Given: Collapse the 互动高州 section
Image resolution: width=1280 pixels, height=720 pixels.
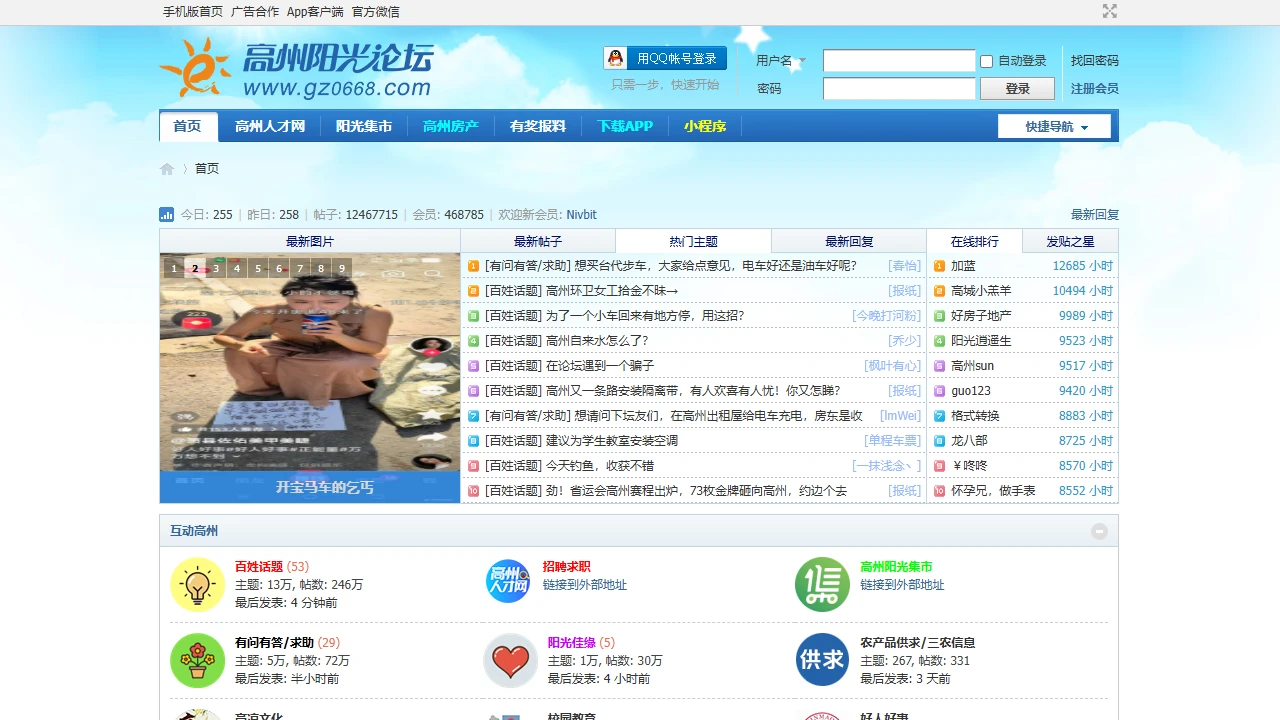Looking at the screenshot, I should point(1100,531).
